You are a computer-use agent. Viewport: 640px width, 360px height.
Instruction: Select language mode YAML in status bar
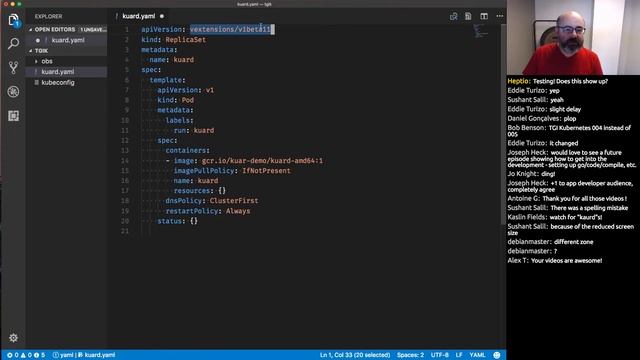(x=477, y=355)
